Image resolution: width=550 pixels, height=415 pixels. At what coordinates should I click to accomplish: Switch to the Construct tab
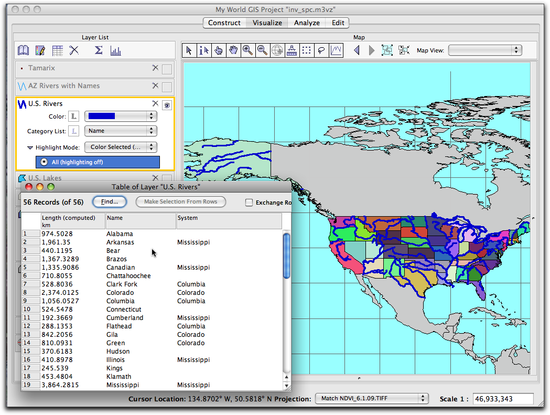click(224, 23)
